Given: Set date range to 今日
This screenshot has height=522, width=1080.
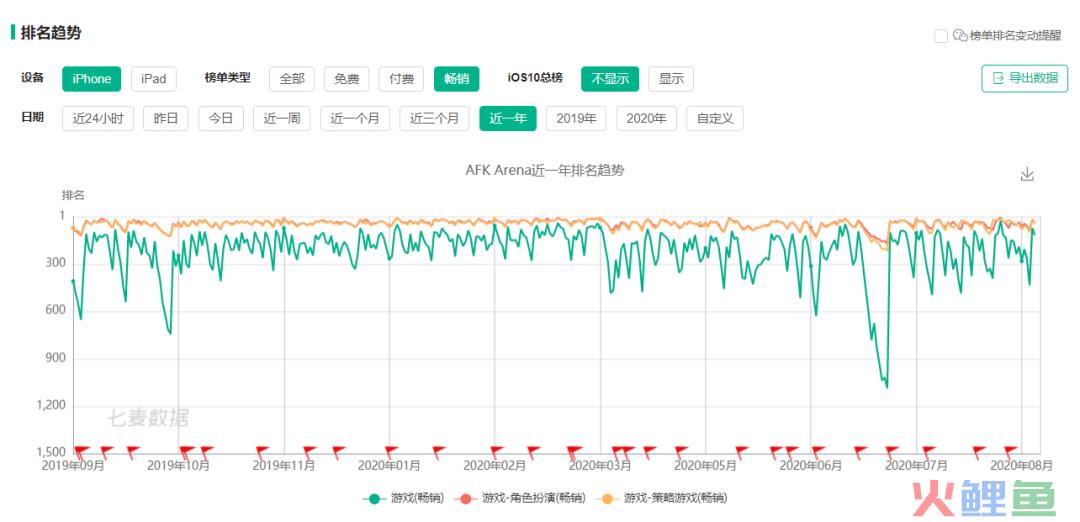Looking at the screenshot, I should [220, 118].
